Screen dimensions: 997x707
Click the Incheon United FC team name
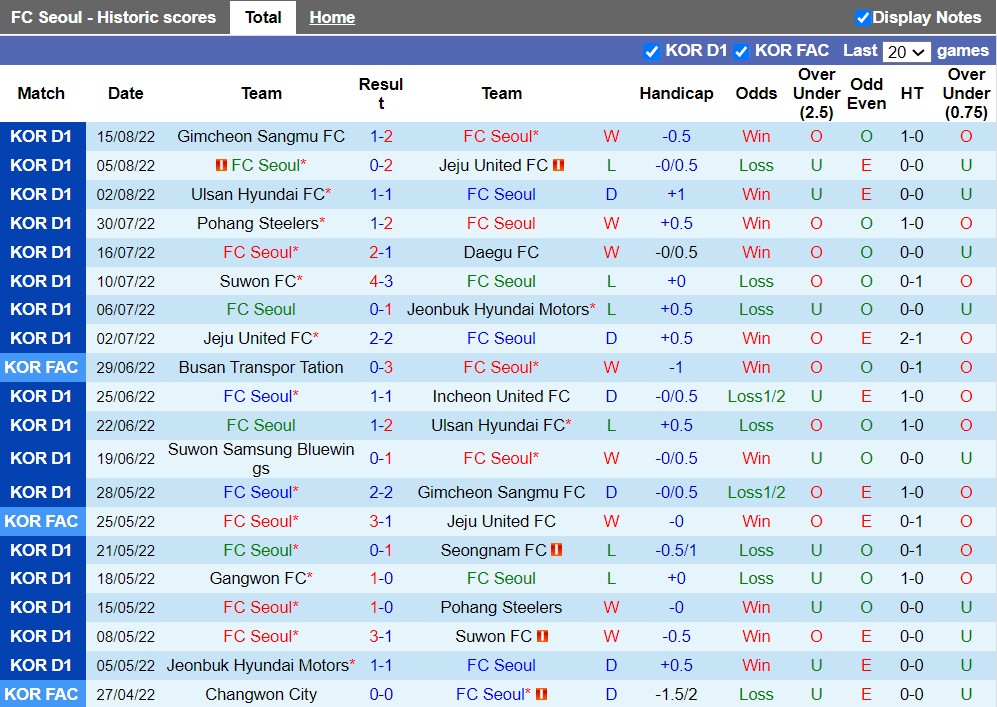[x=501, y=396]
